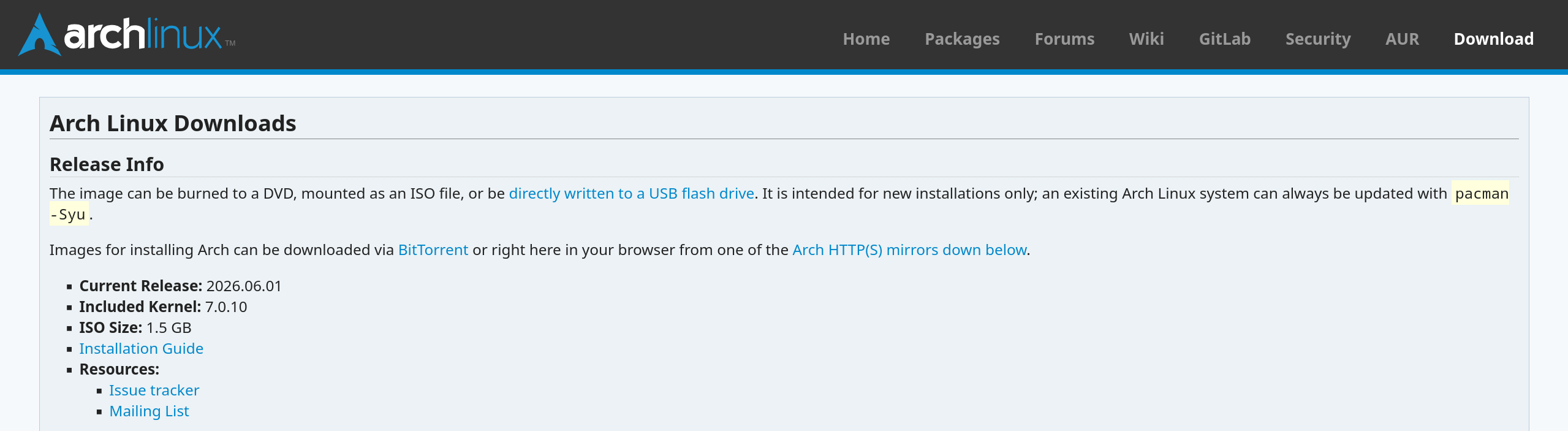Open the Wiki nav link
1568x431 pixels.
click(x=1146, y=39)
